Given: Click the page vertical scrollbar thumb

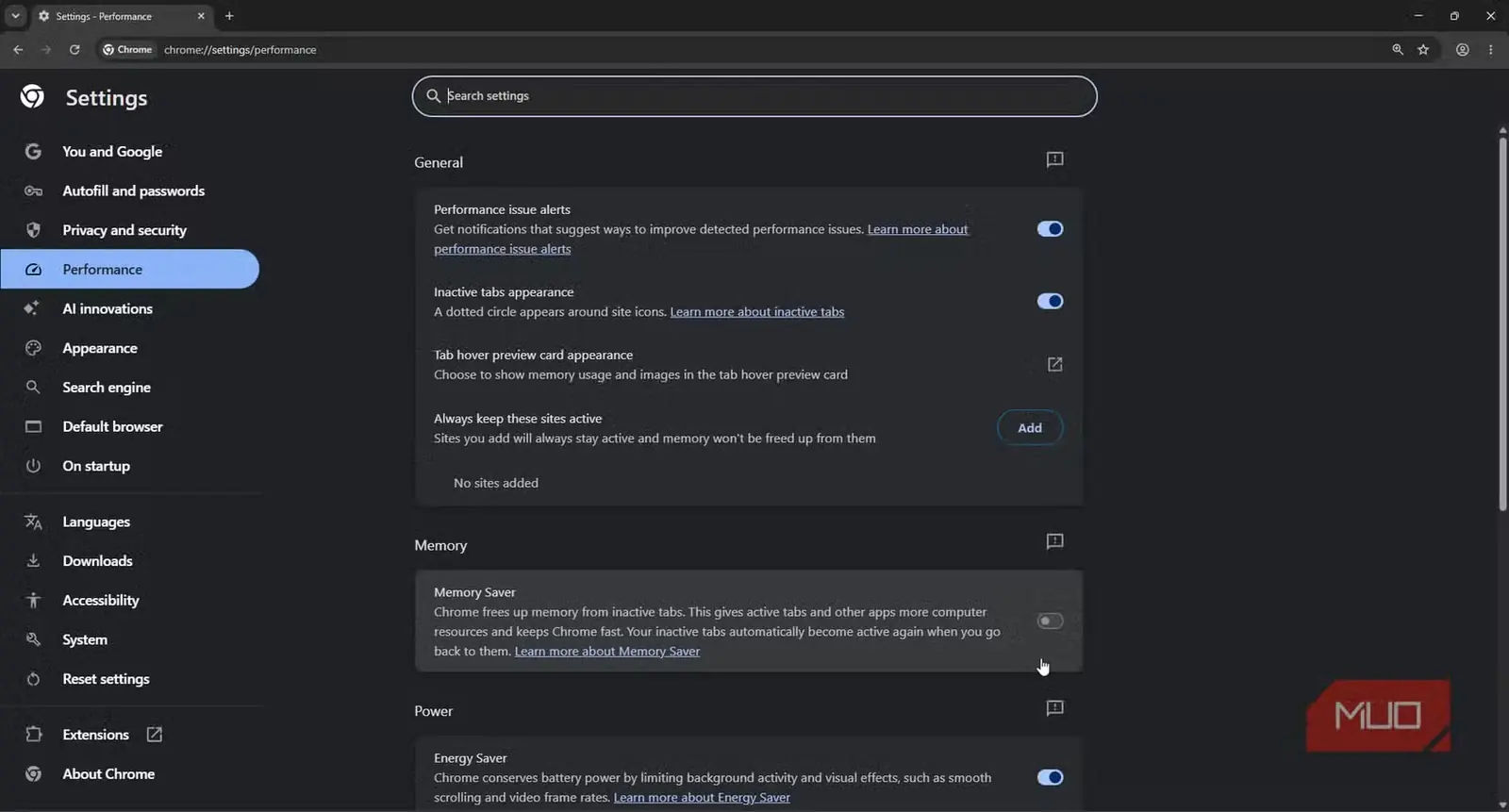Looking at the screenshot, I should point(1502,324).
